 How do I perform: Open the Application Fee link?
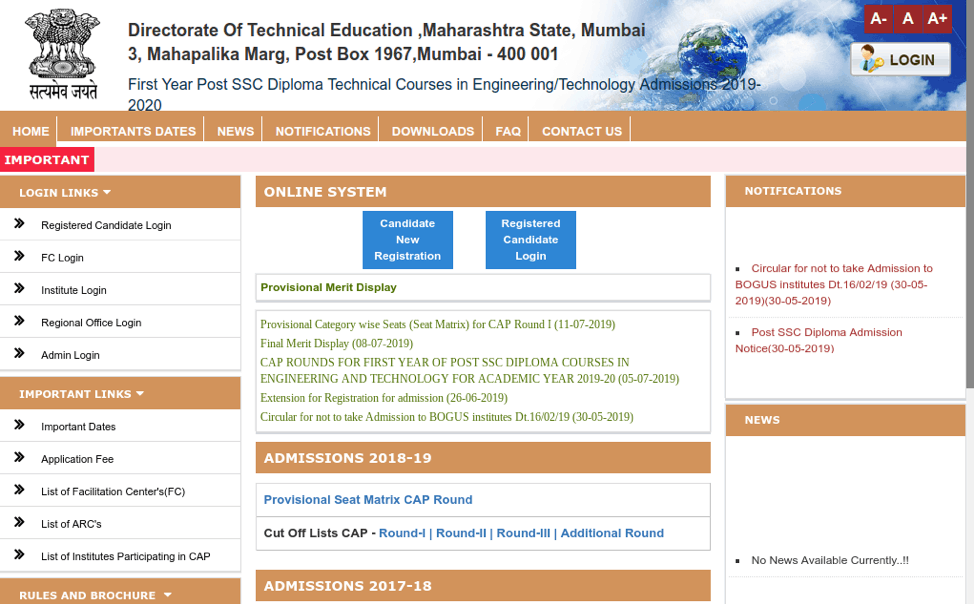coord(77,459)
